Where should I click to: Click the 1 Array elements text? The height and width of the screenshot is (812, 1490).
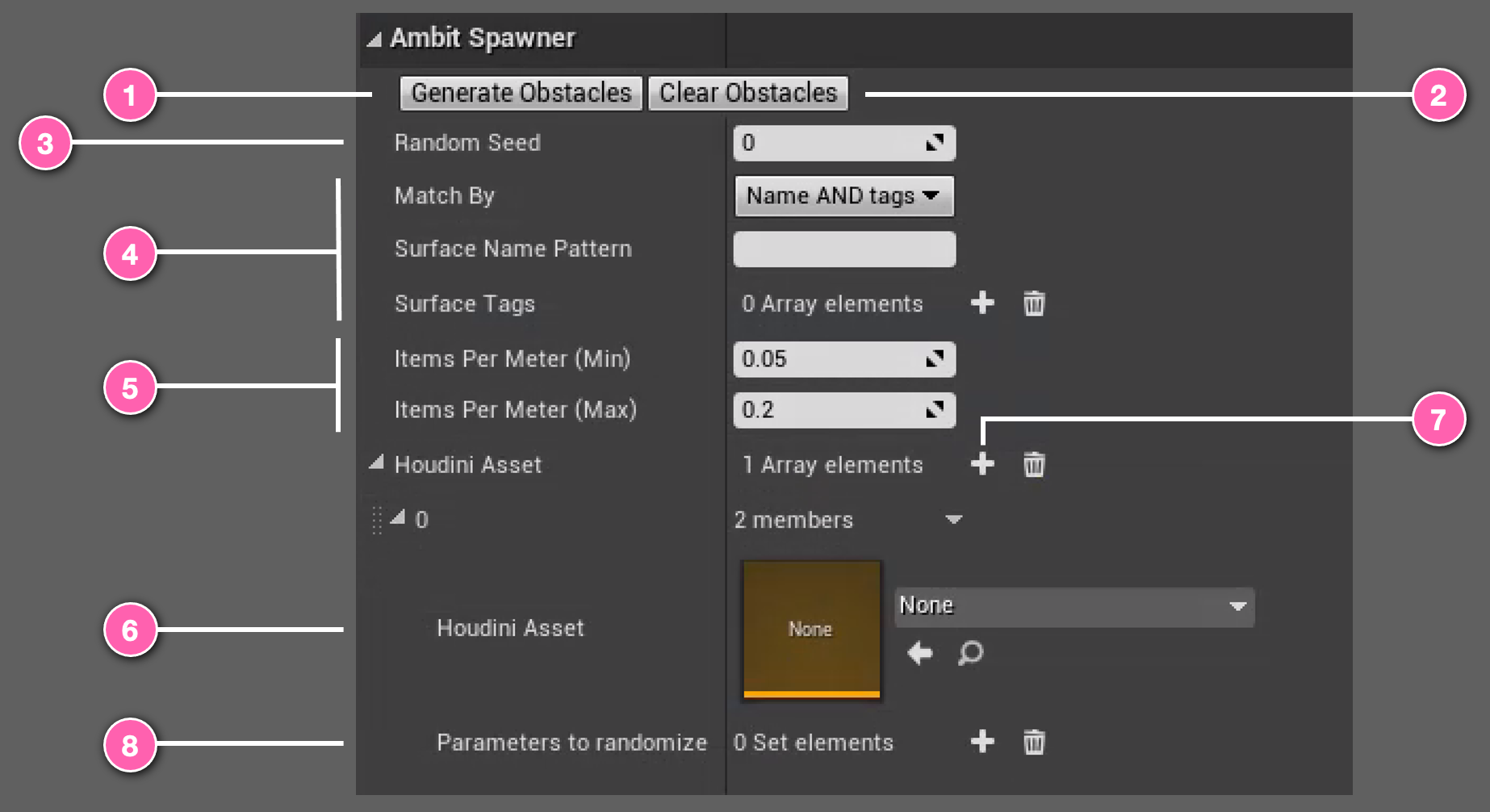[832, 465]
